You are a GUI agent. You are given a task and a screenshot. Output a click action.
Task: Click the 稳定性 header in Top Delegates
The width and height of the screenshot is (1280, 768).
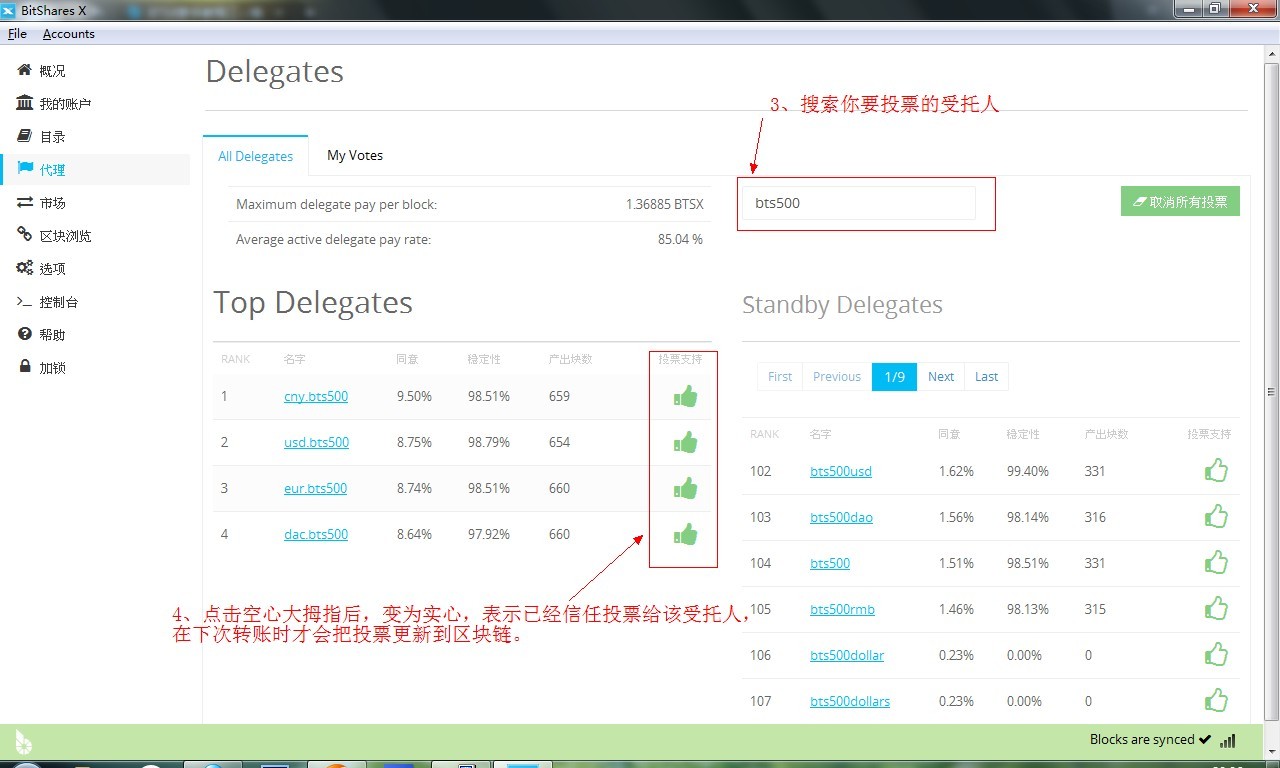tap(484, 359)
